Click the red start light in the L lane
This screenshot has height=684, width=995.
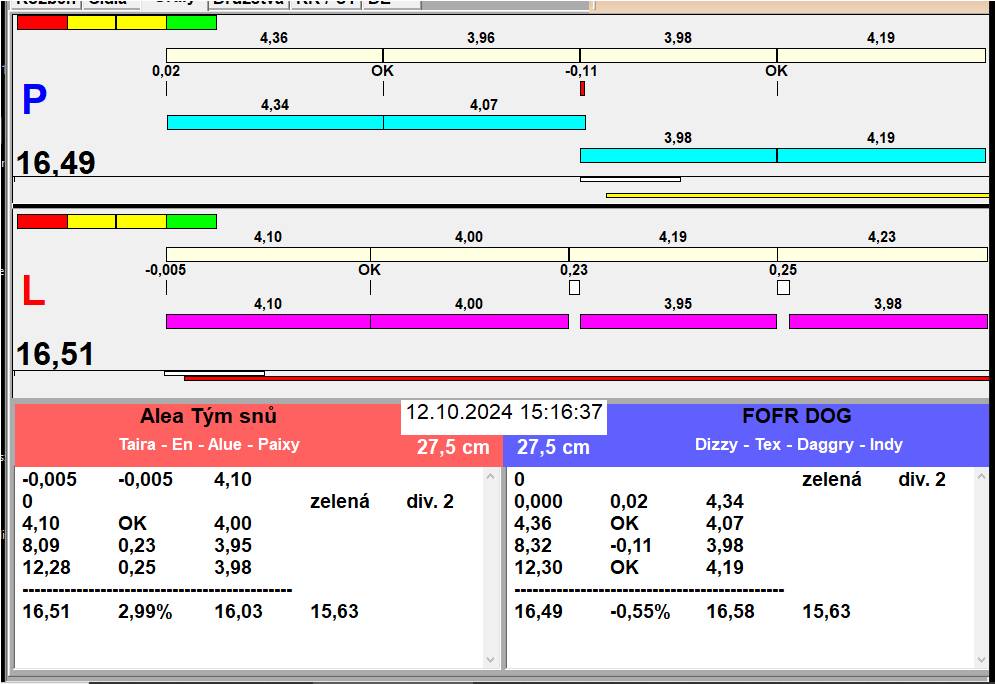tap(42, 221)
